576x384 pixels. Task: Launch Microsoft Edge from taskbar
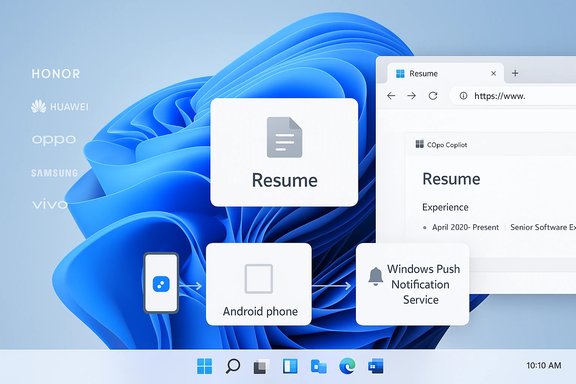click(x=347, y=366)
